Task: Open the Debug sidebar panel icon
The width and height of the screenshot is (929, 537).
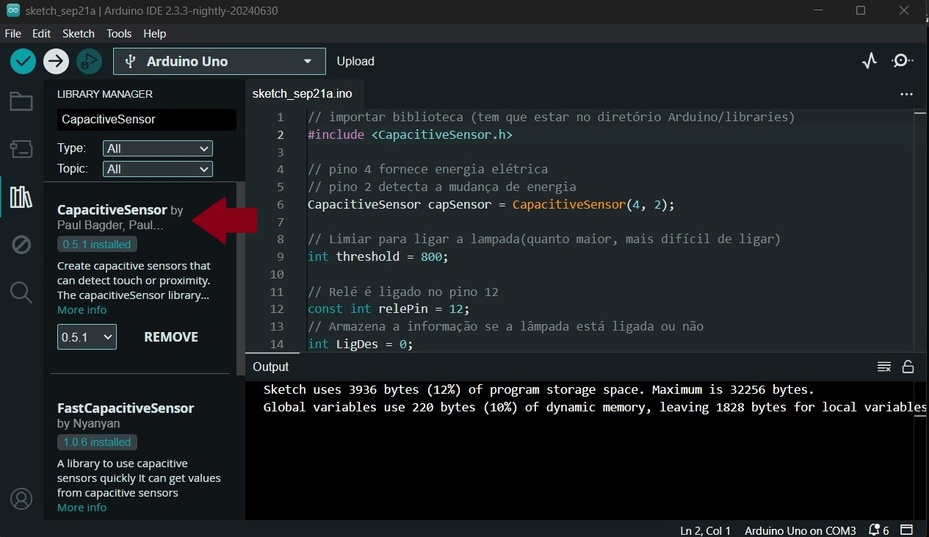Action: pos(21,244)
